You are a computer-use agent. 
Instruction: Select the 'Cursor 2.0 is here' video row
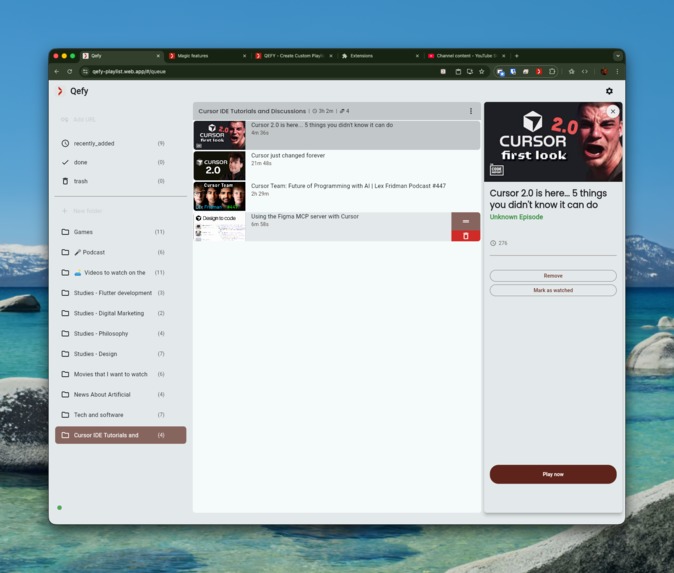click(337, 135)
